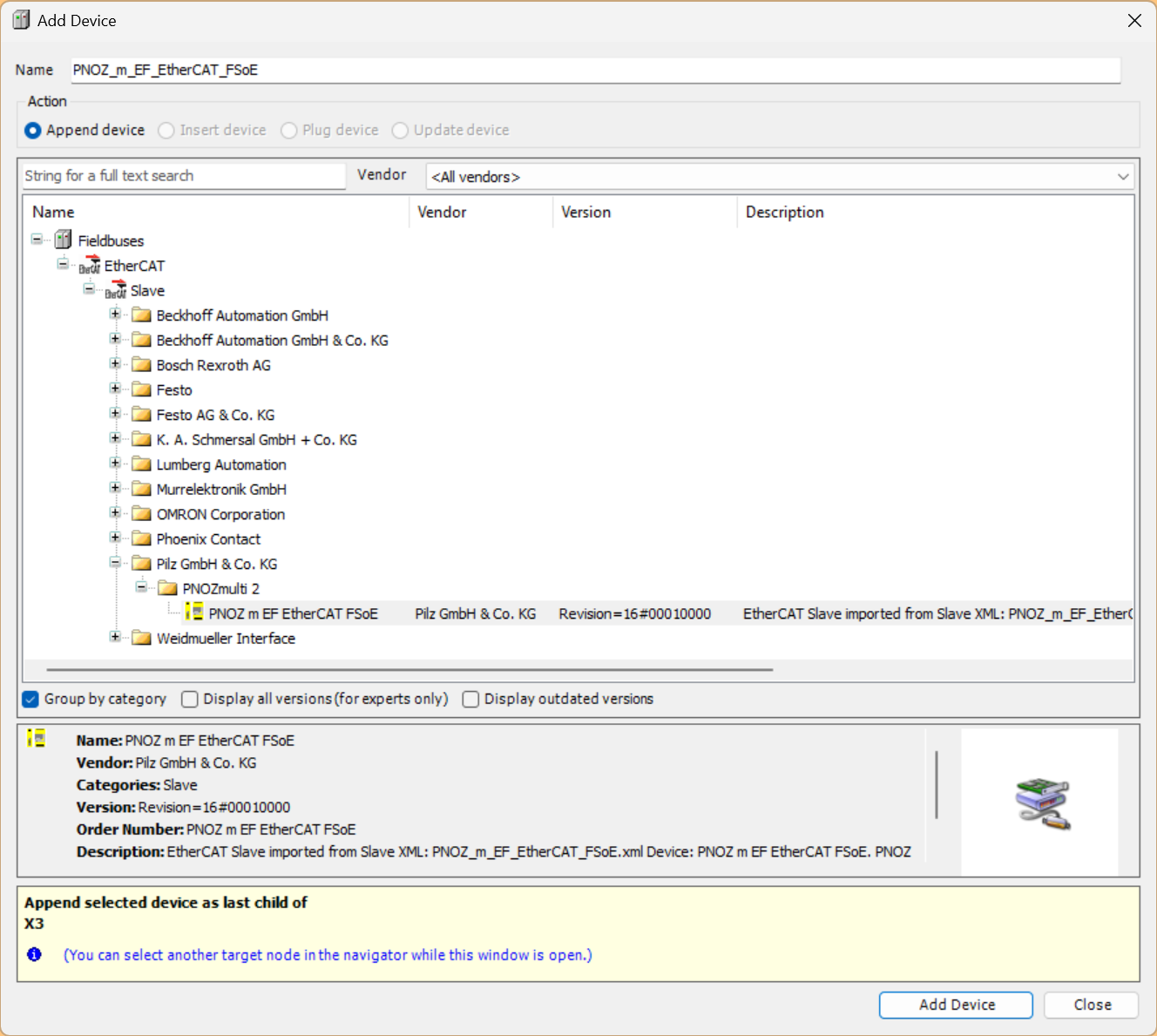Viewport: 1157px width, 1036px height.
Task: Click the EtherCAT node icon
Action: (x=90, y=265)
